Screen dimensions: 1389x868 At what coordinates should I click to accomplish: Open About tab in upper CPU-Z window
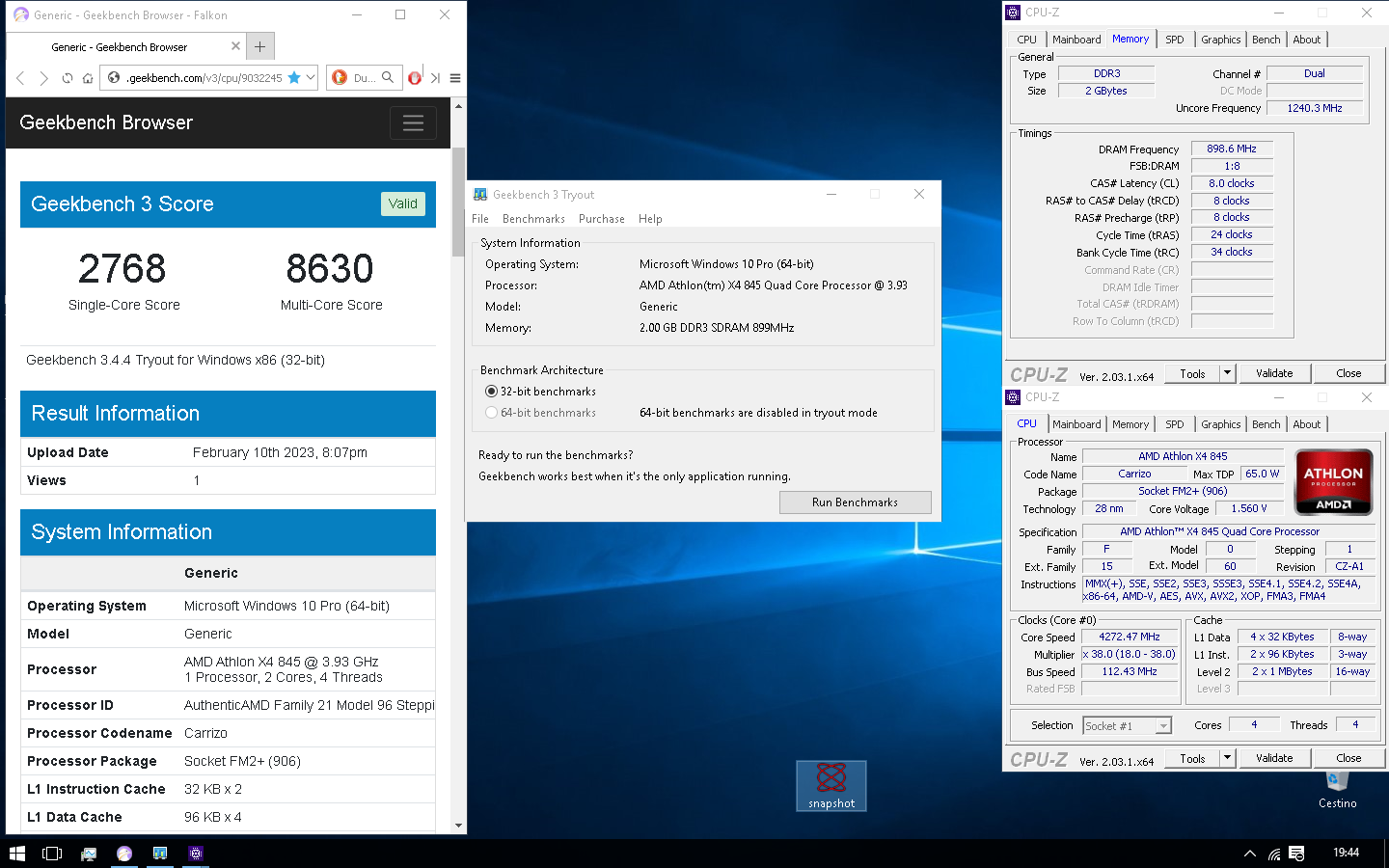[x=1307, y=40]
